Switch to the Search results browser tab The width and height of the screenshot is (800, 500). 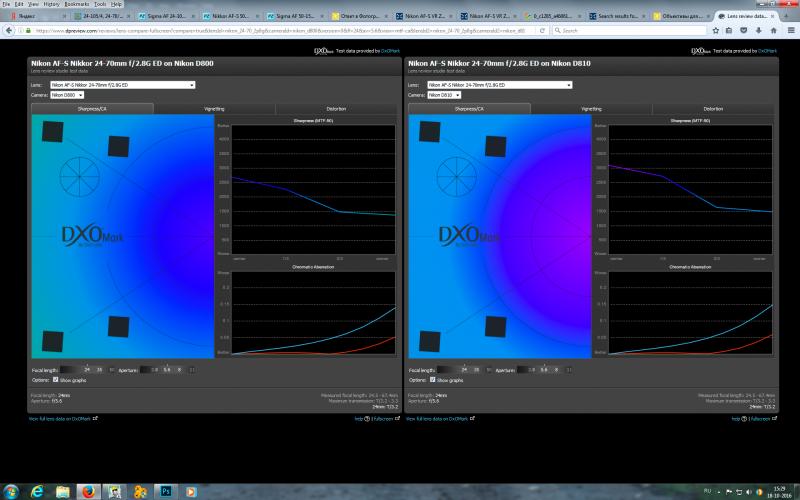click(616, 16)
